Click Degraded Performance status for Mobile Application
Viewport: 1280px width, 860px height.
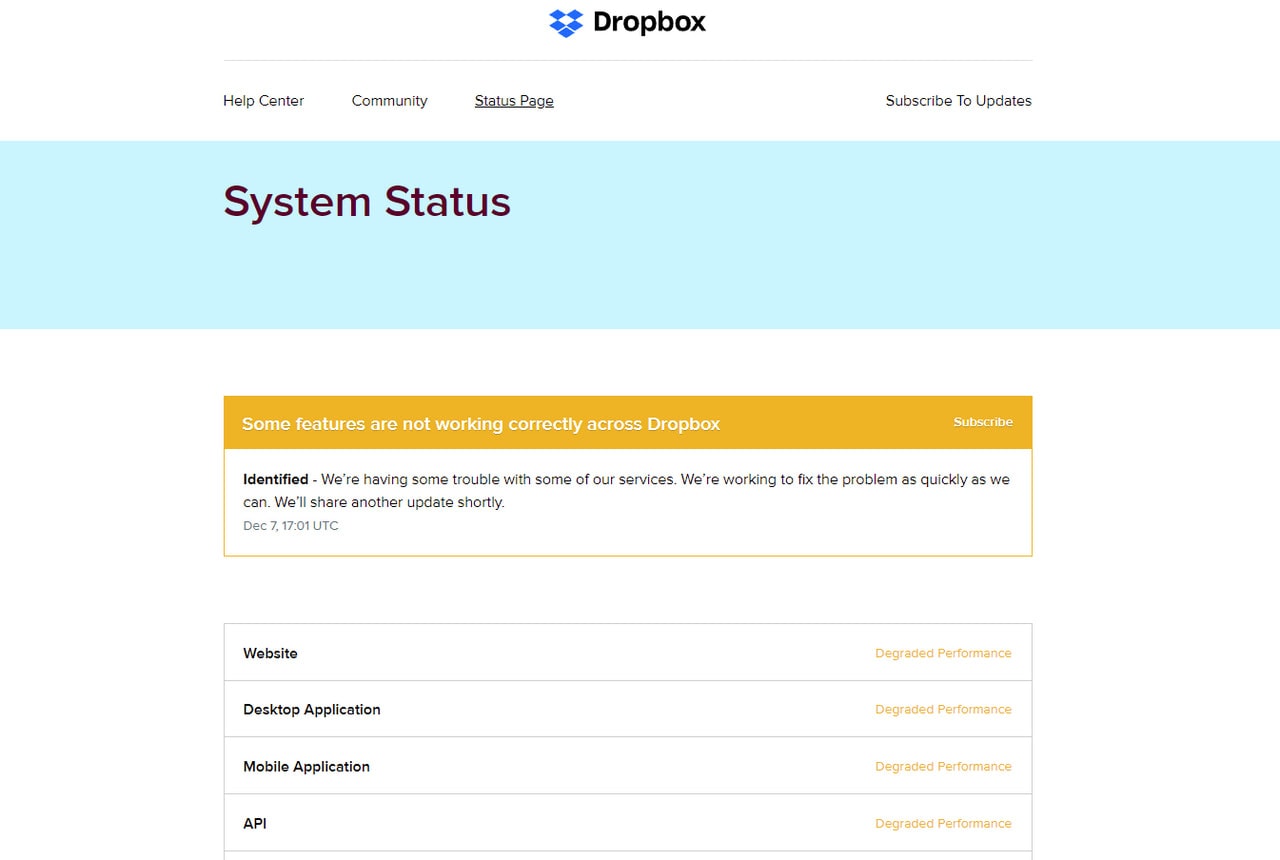coord(943,767)
